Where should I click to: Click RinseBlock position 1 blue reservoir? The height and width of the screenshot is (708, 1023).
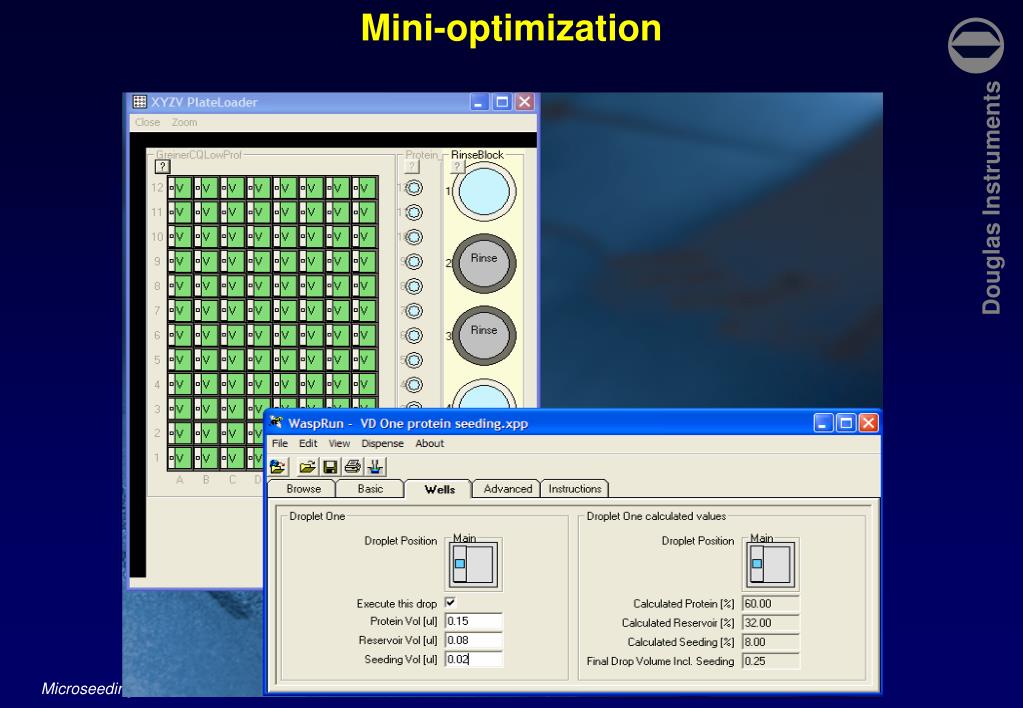point(484,192)
